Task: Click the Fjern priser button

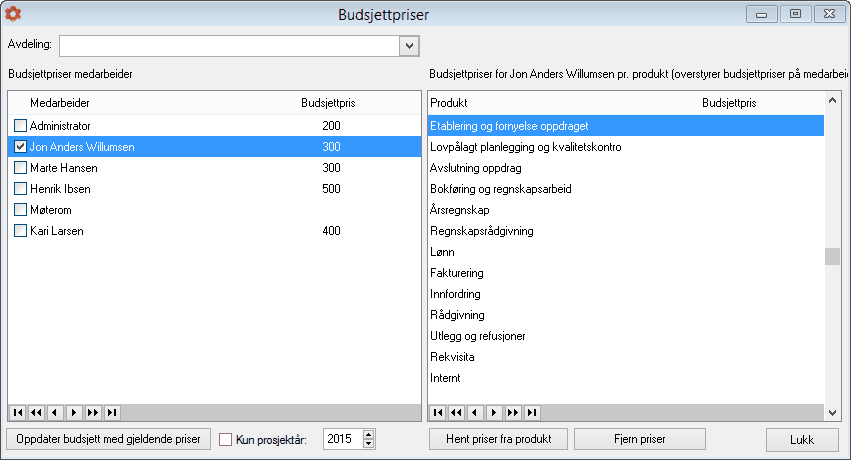Action: coord(640,439)
